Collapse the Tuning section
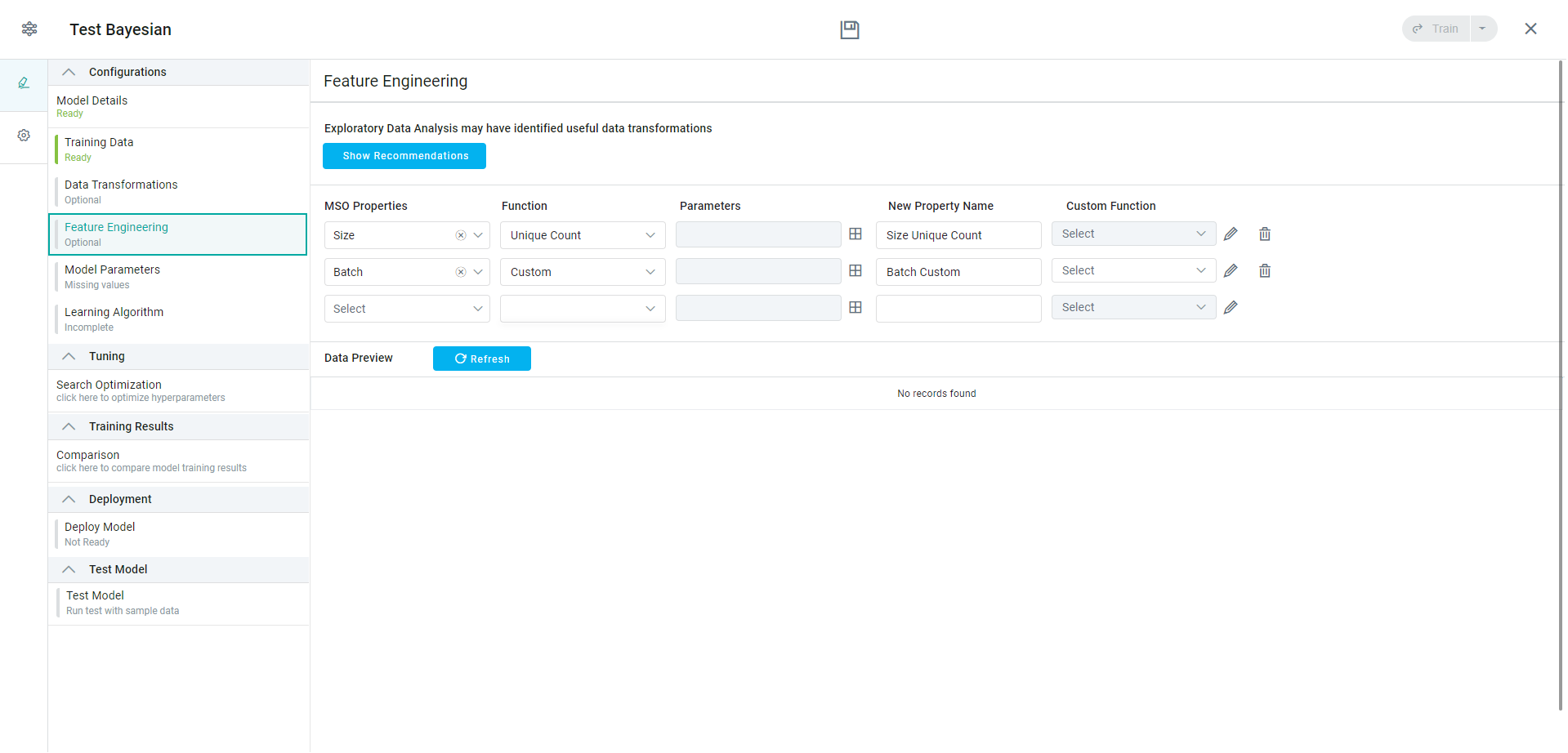Viewport: 1568px width, 753px height. [x=69, y=356]
